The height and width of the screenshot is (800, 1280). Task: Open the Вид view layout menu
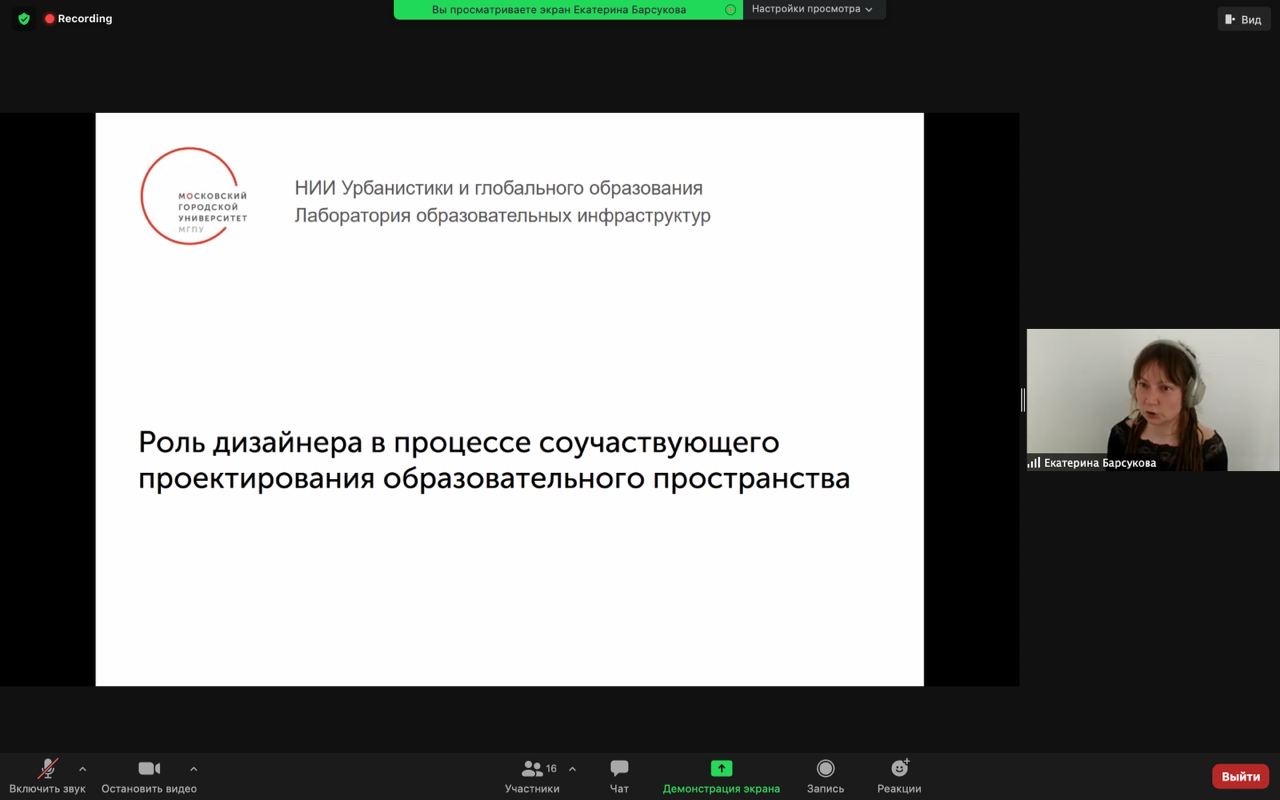(1243, 19)
